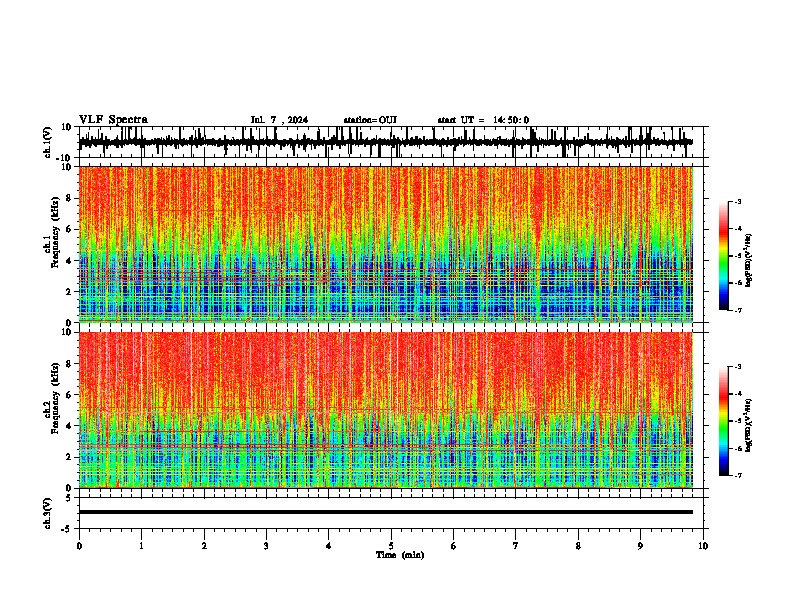The image size is (792, 612).
Task: Click the "ch.3(V)" axis label
Action: pyautogui.click(x=48, y=514)
